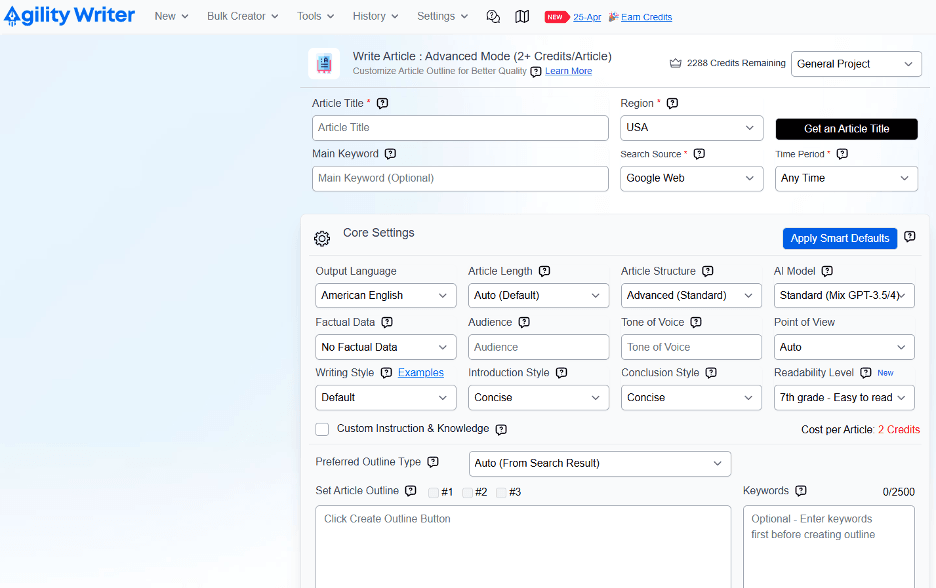Check the #3 outline checkbox
This screenshot has height=588, width=936.
(501, 492)
